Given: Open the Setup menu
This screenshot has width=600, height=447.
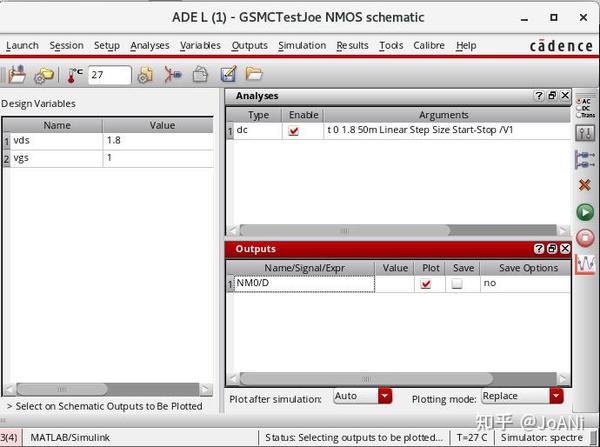Looking at the screenshot, I should 107,46.
